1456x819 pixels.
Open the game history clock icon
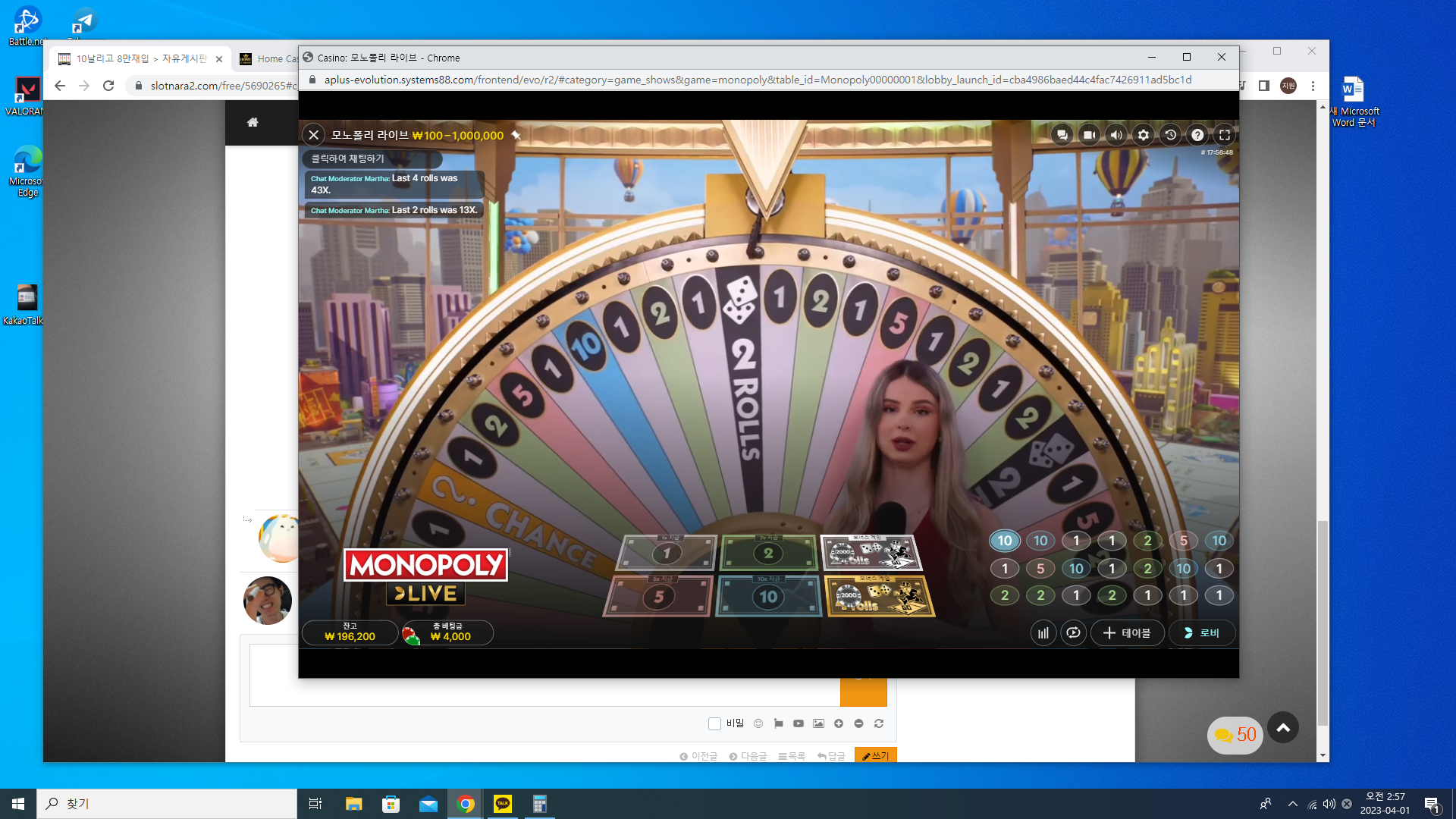(1171, 135)
